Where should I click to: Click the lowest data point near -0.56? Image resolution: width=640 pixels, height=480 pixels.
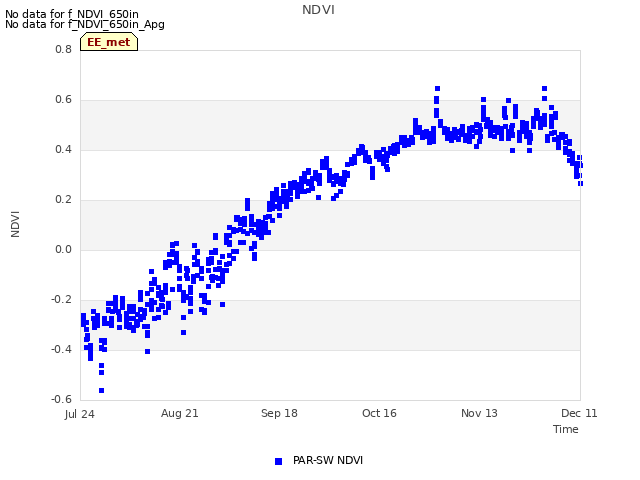(102, 391)
